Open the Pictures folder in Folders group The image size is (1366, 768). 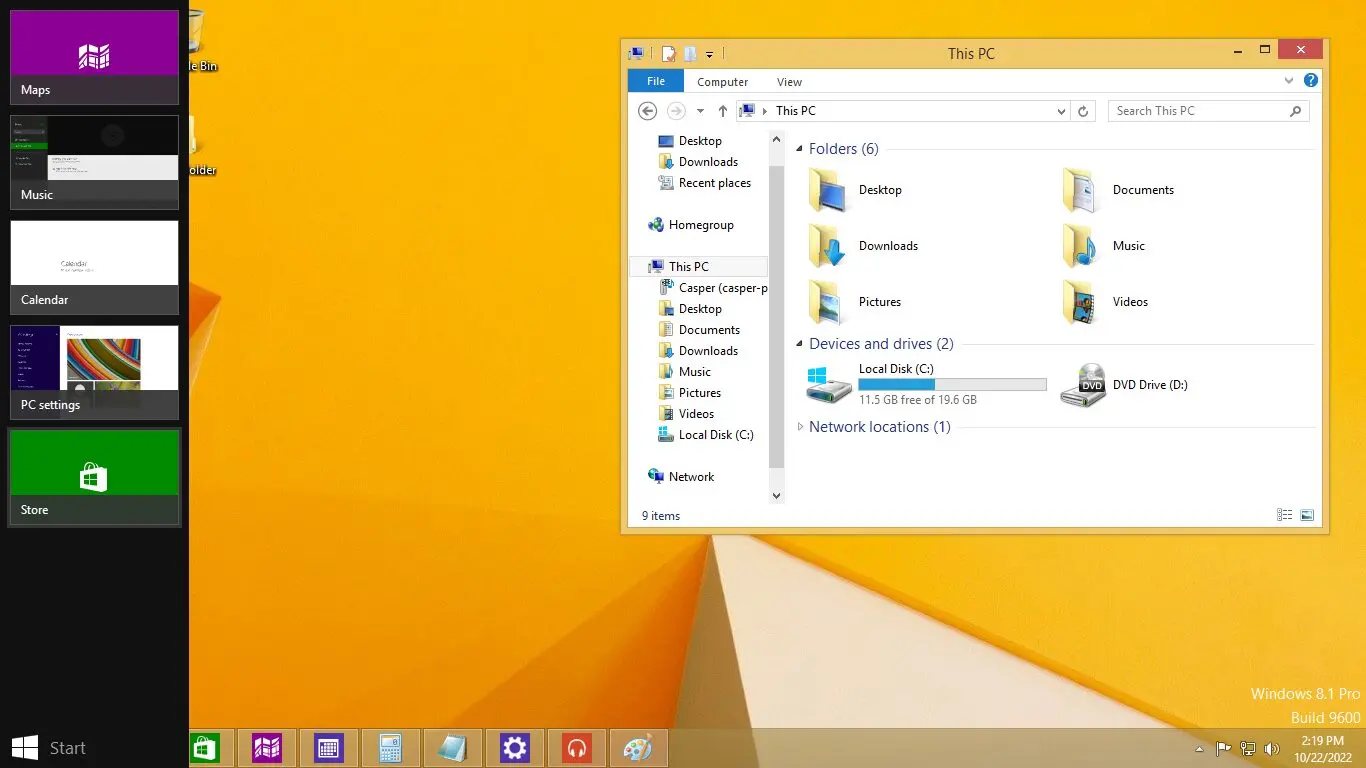click(828, 302)
